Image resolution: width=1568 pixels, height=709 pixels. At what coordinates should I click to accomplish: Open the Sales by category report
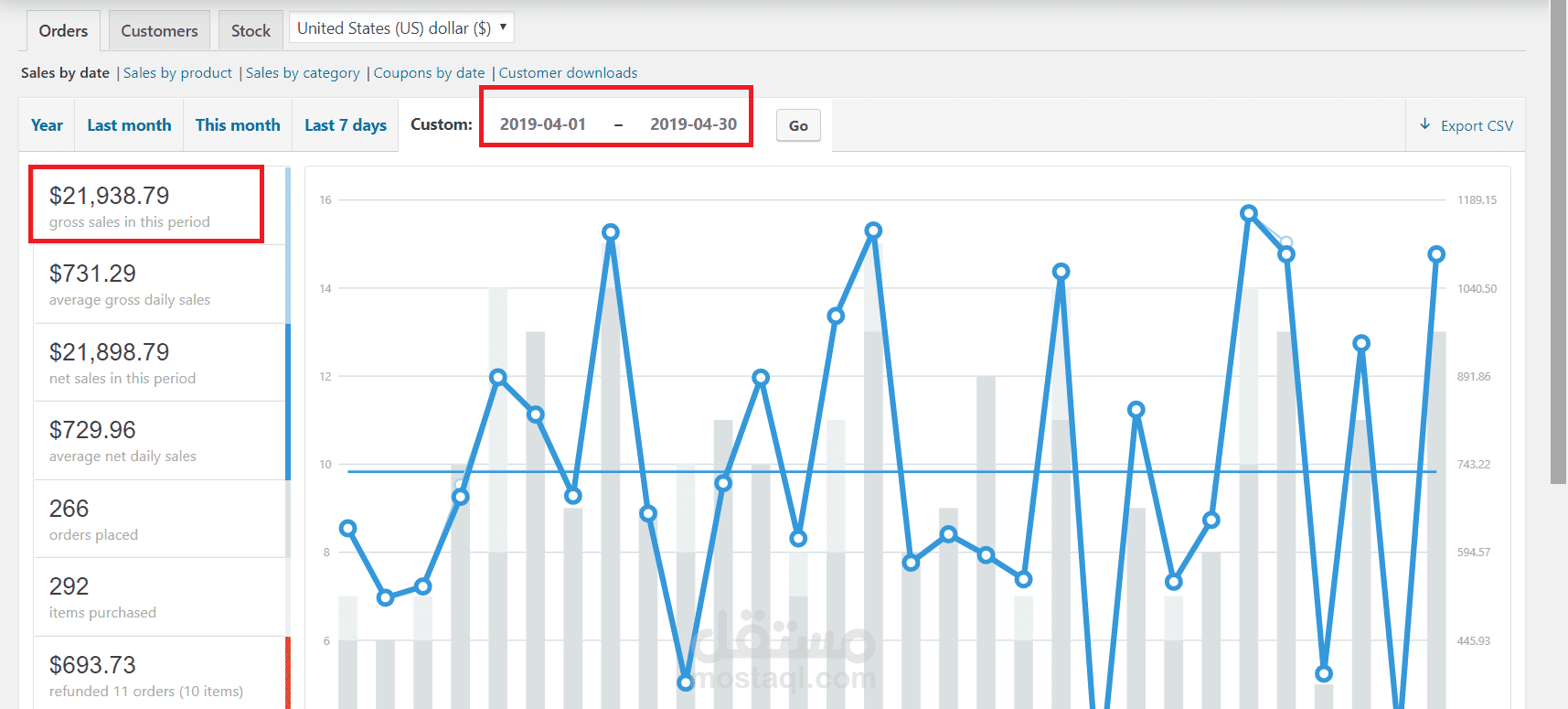tap(303, 73)
